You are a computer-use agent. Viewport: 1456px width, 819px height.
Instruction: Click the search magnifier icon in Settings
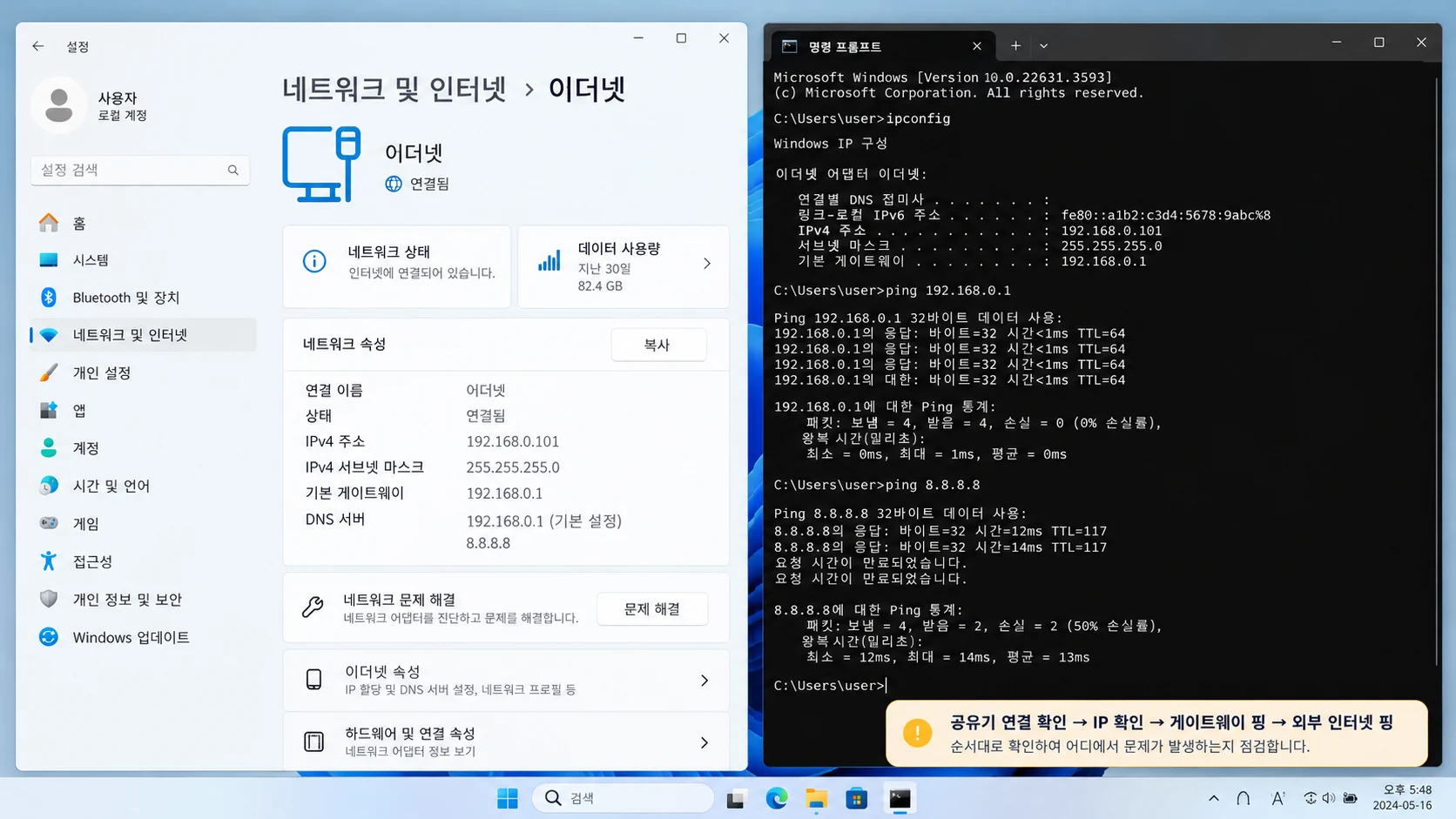233,171
